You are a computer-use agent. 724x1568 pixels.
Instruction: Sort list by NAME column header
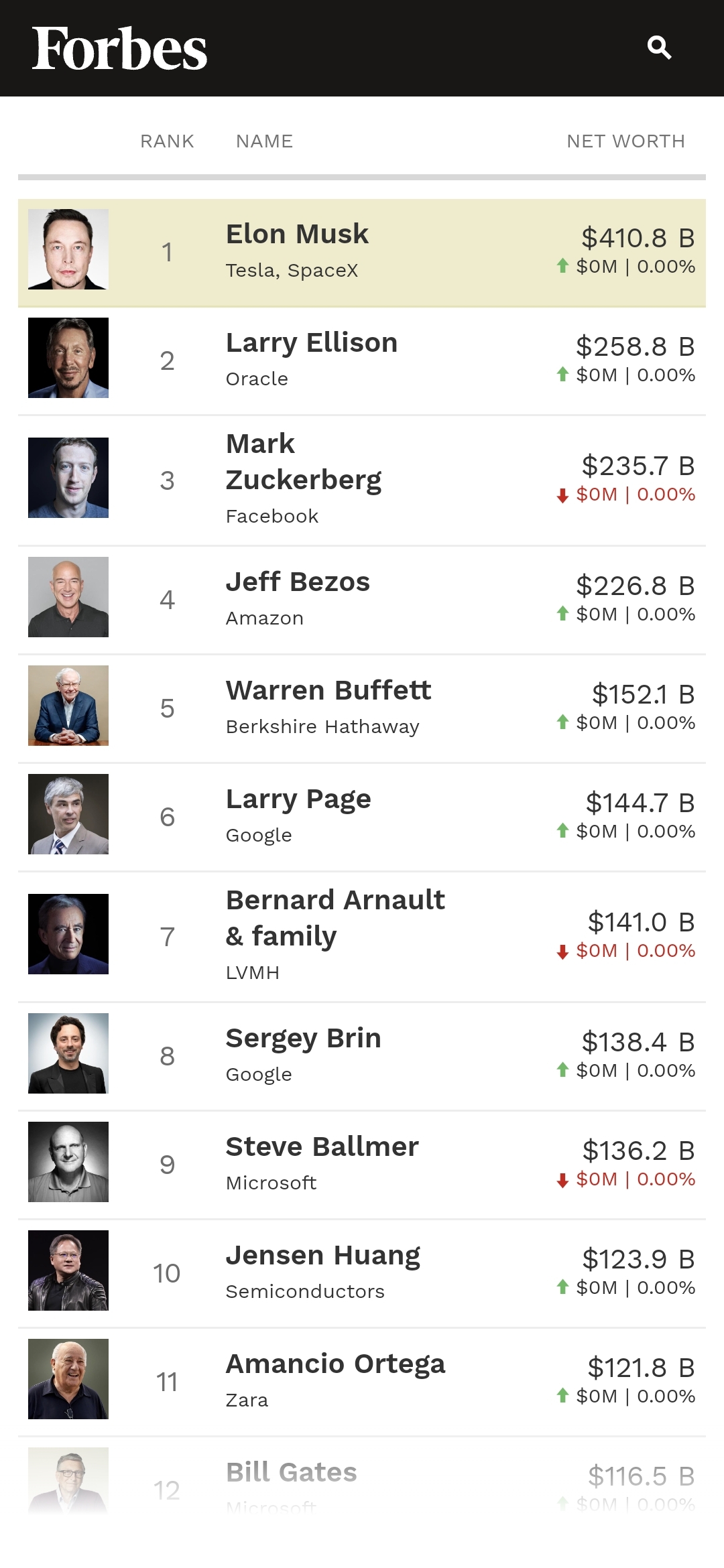tap(264, 141)
